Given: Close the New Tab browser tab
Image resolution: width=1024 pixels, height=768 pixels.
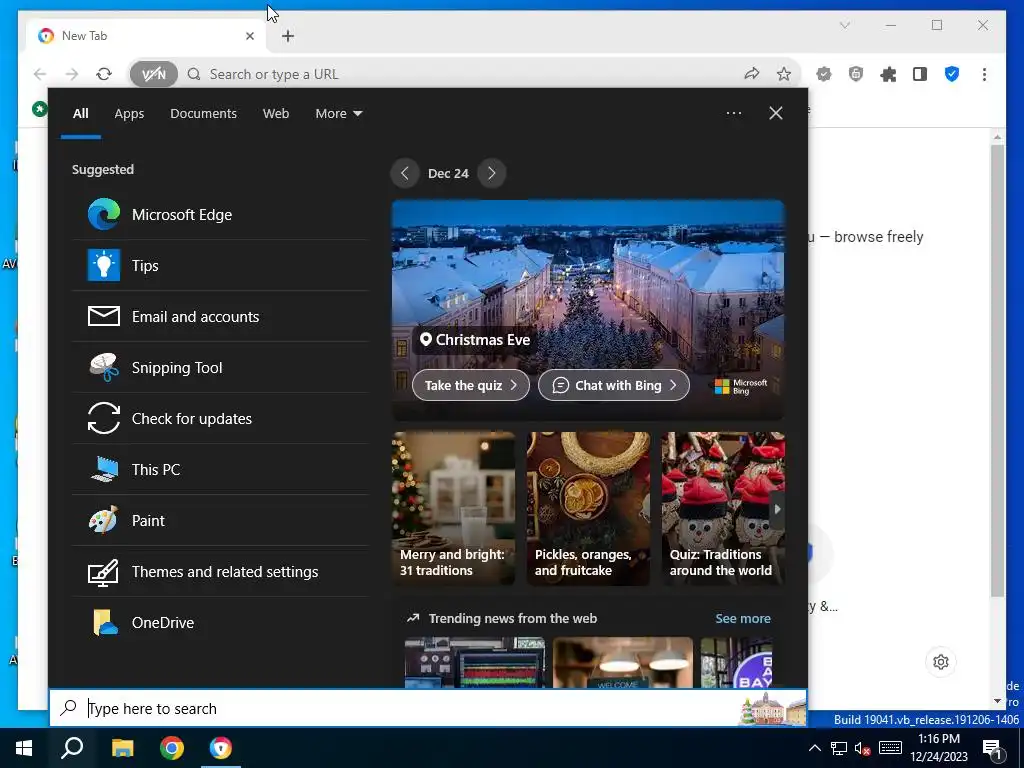Looking at the screenshot, I should (x=249, y=36).
